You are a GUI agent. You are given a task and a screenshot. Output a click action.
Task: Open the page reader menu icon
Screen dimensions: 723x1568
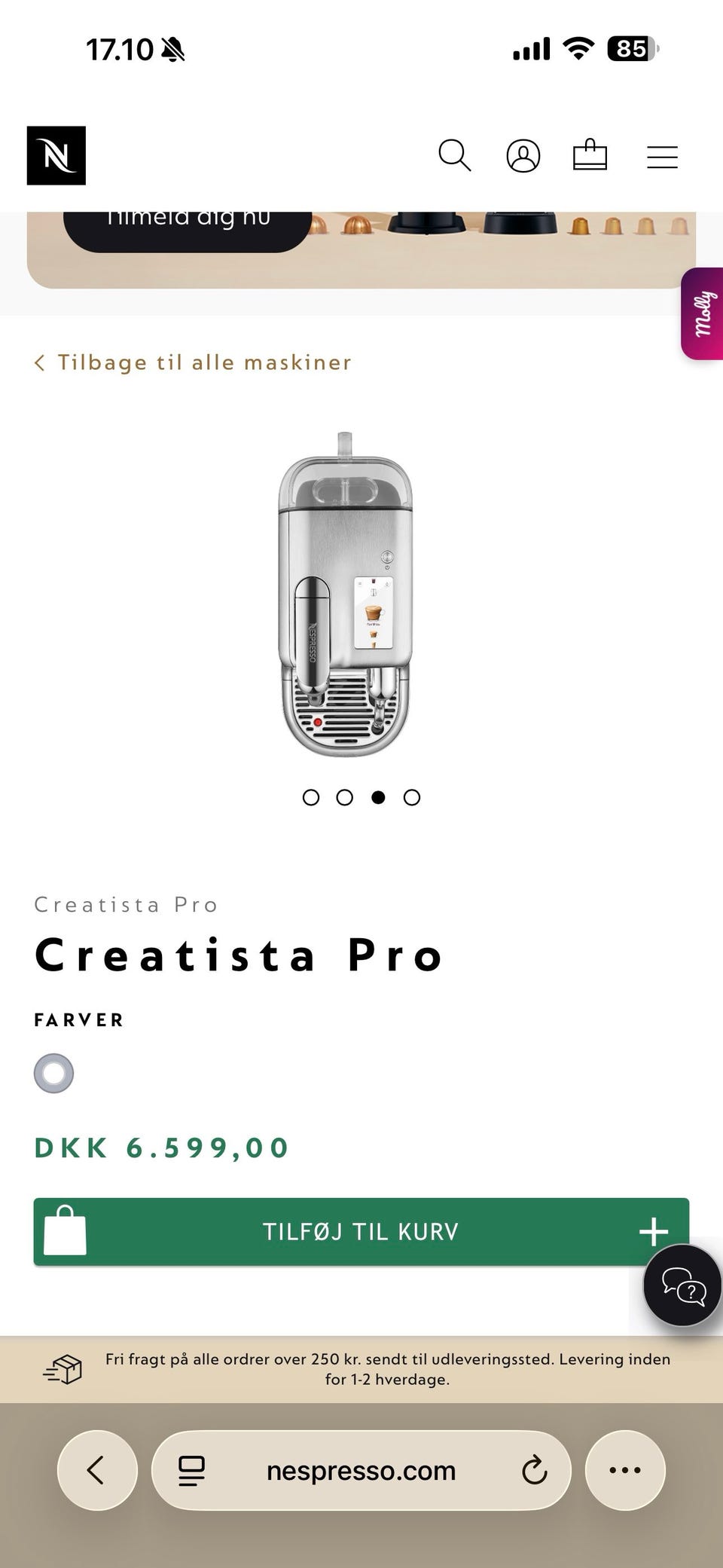click(x=191, y=1470)
